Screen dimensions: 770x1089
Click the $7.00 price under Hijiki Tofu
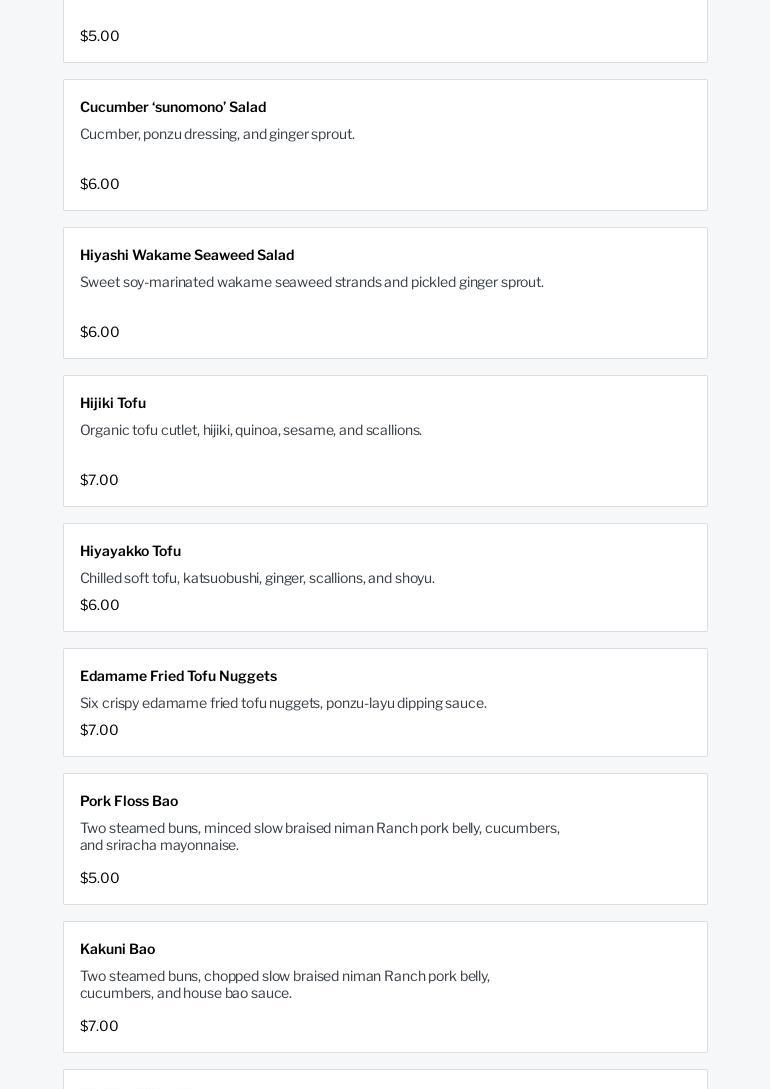point(99,480)
